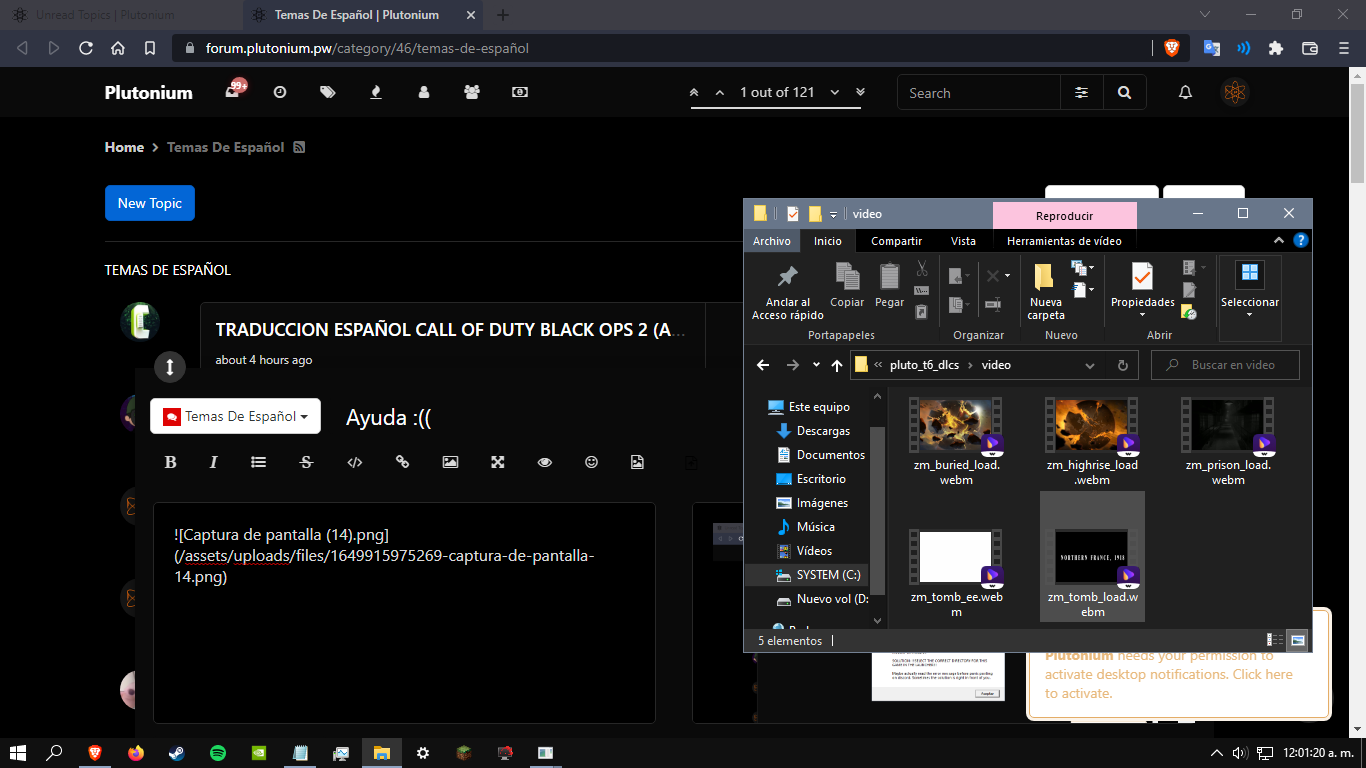Click the category RSS feed icon
The width and height of the screenshot is (1366, 768).
coord(299,147)
